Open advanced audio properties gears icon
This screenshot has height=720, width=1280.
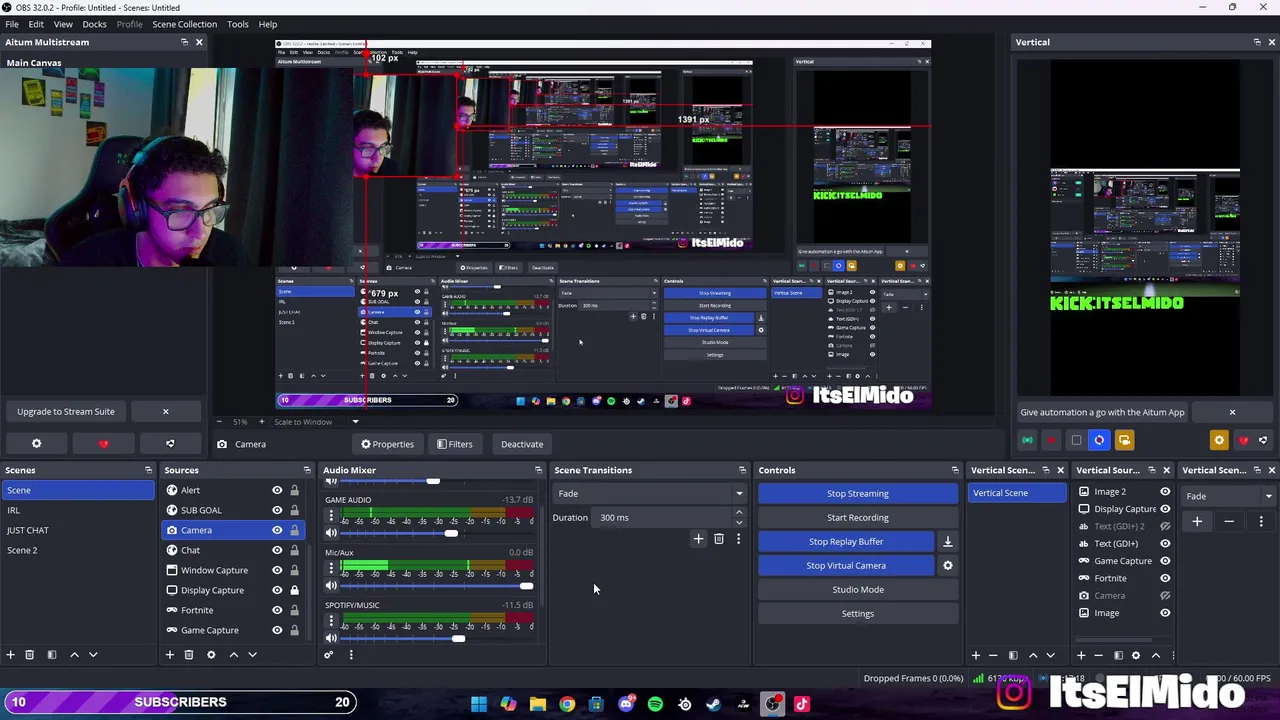pyautogui.click(x=329, y=655)
